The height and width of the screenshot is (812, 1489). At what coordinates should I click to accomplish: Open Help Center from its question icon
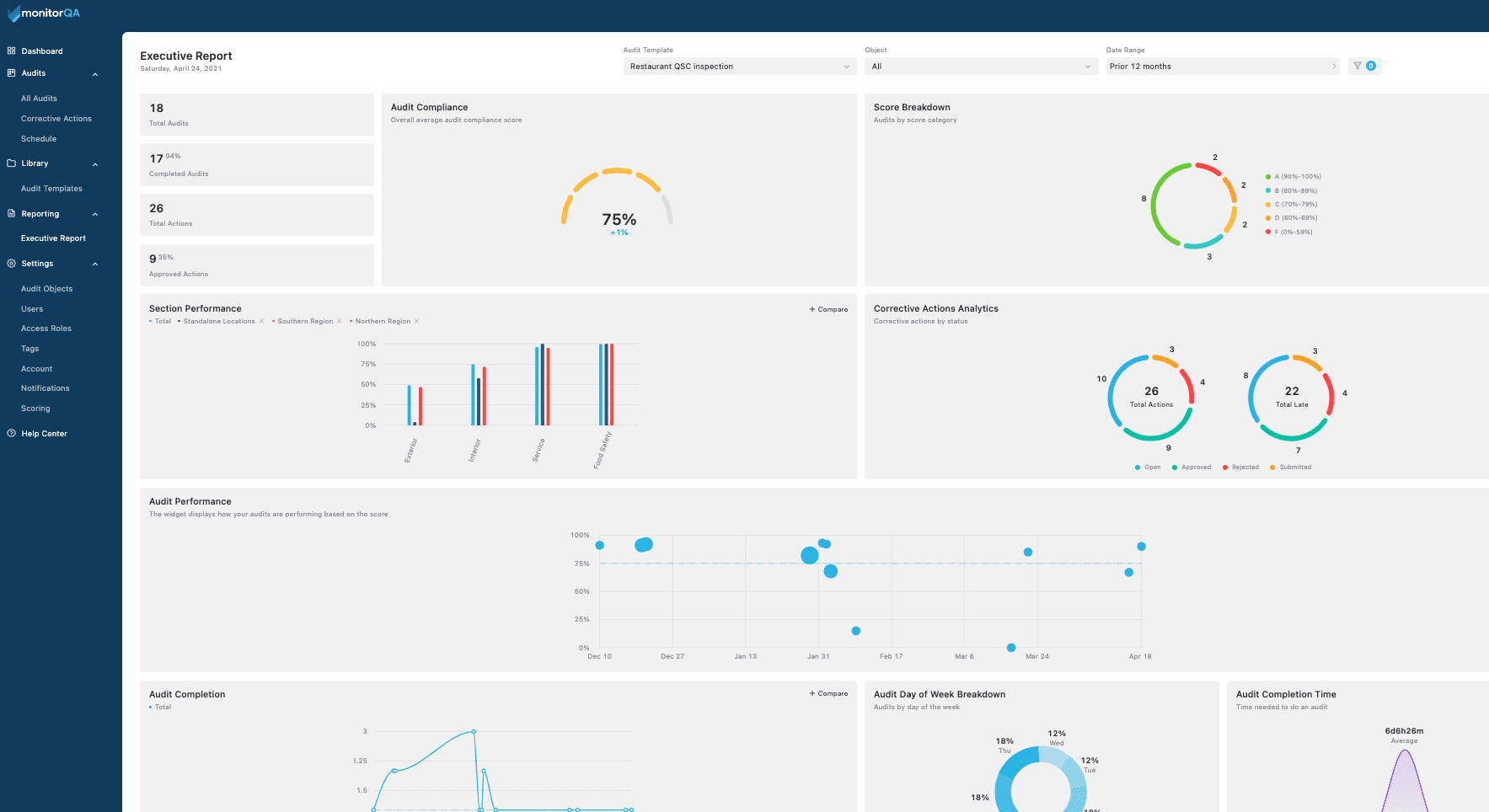click(x=12, y=434)
